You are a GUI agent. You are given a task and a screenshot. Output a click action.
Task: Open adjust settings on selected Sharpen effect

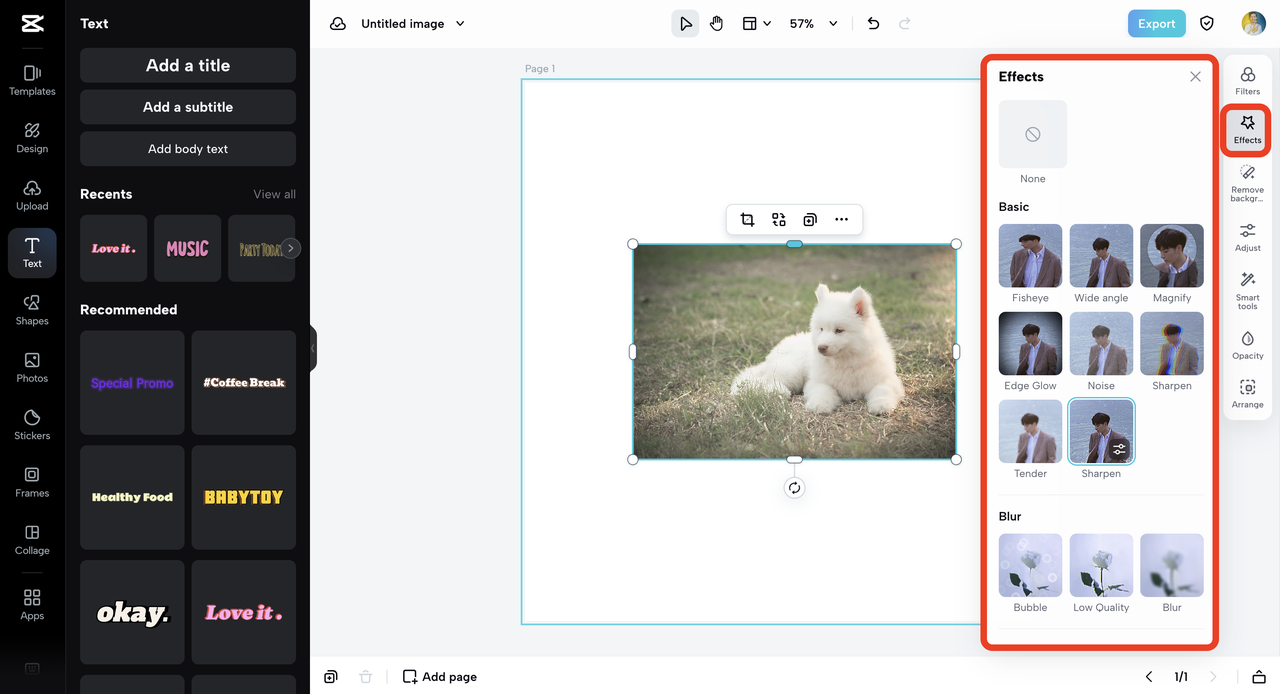coord(1119,450)
